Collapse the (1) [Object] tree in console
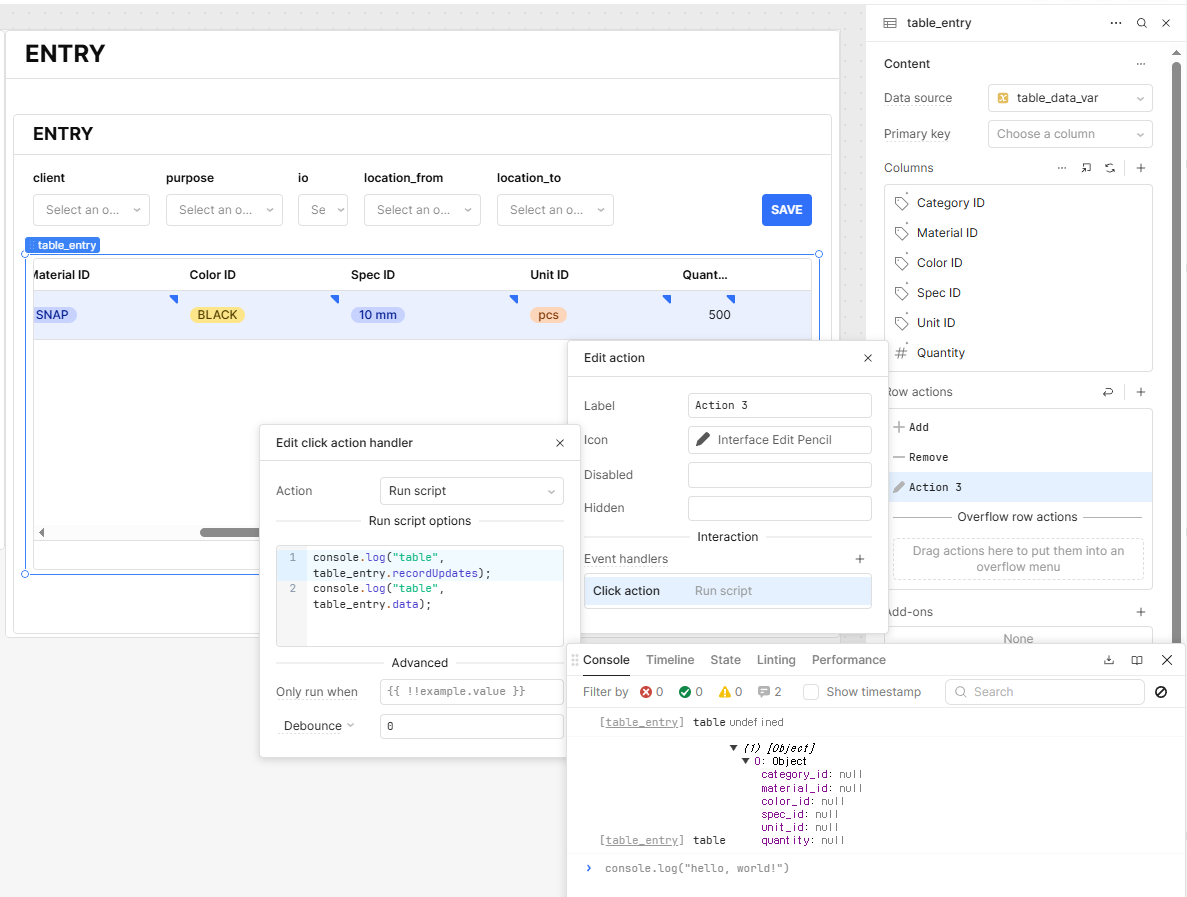 [734, 748]
